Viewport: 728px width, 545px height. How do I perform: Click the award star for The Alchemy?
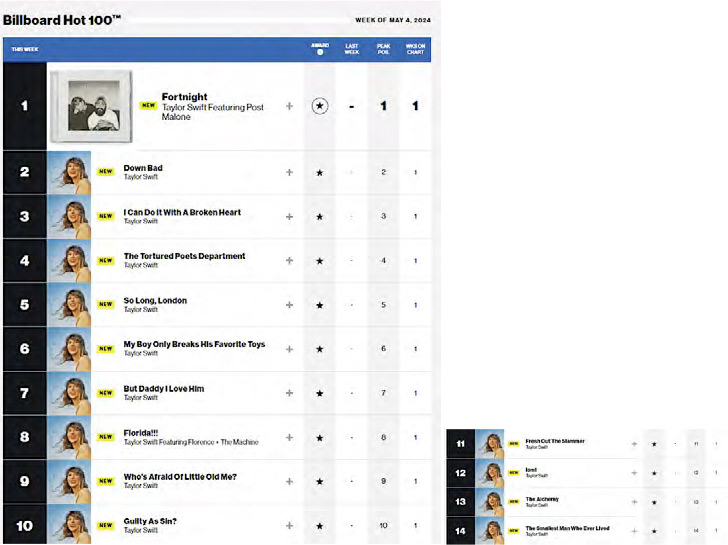pyautogui.click(x=654, y=502)
